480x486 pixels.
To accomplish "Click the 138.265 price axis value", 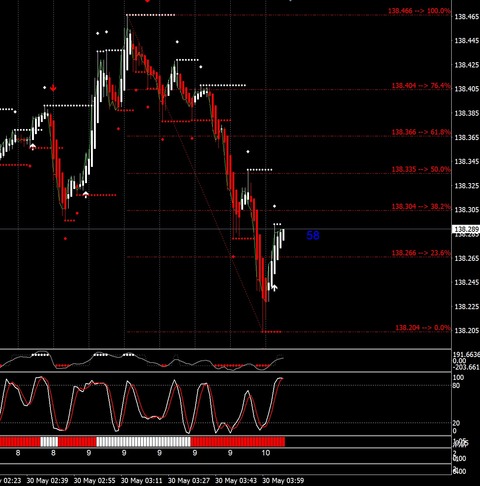I will click(x=467, y=258).
